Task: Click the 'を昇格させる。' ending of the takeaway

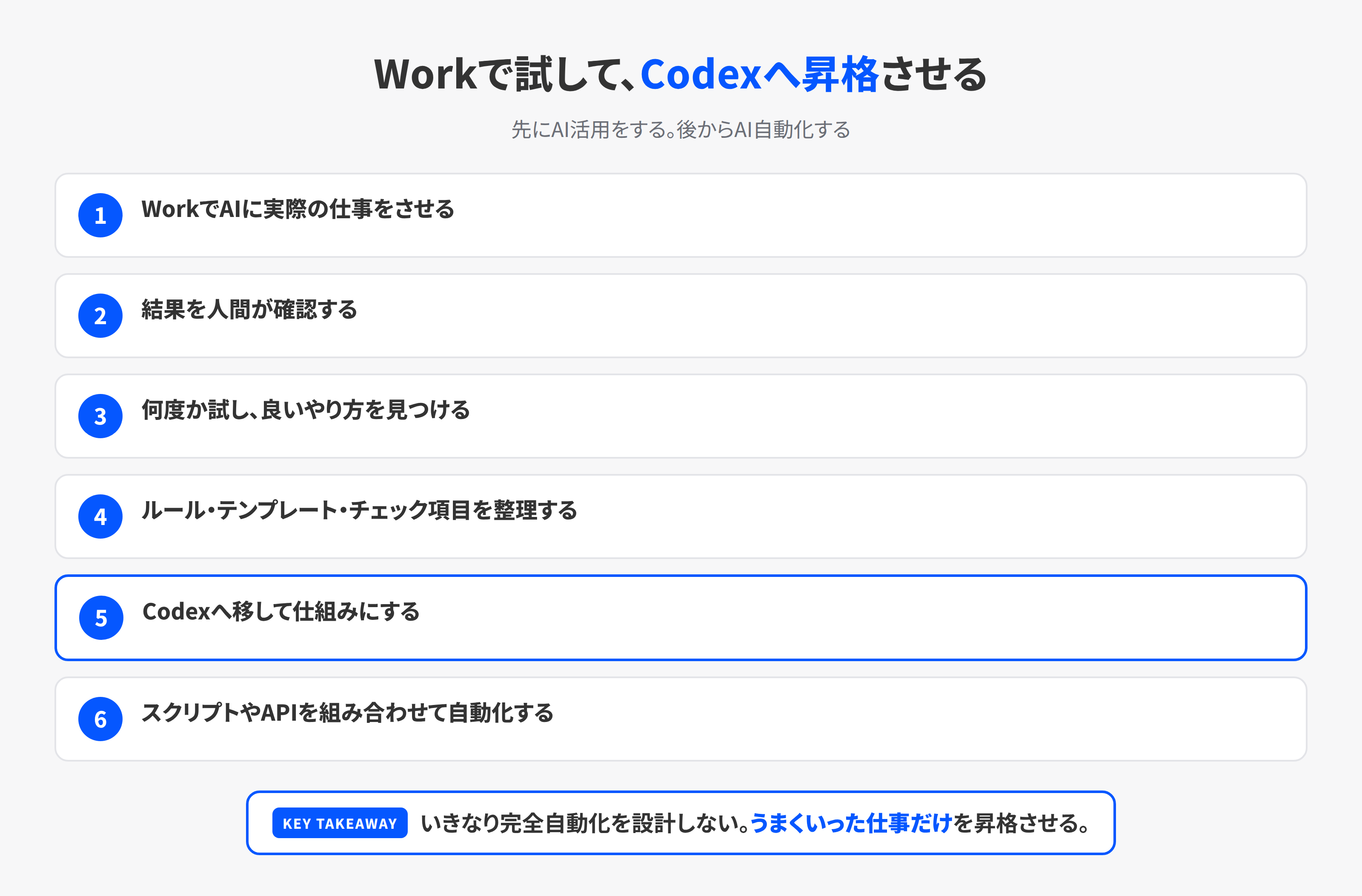Action: point(1021,823)
